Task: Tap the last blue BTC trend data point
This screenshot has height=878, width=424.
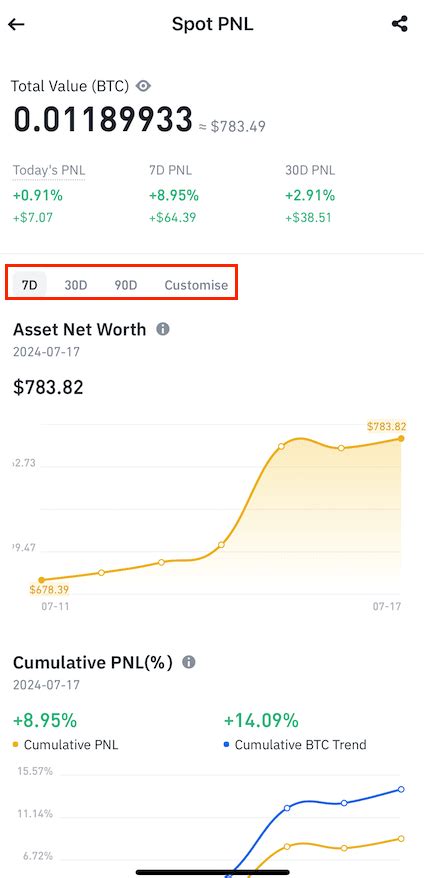Action: coord(401,790)
